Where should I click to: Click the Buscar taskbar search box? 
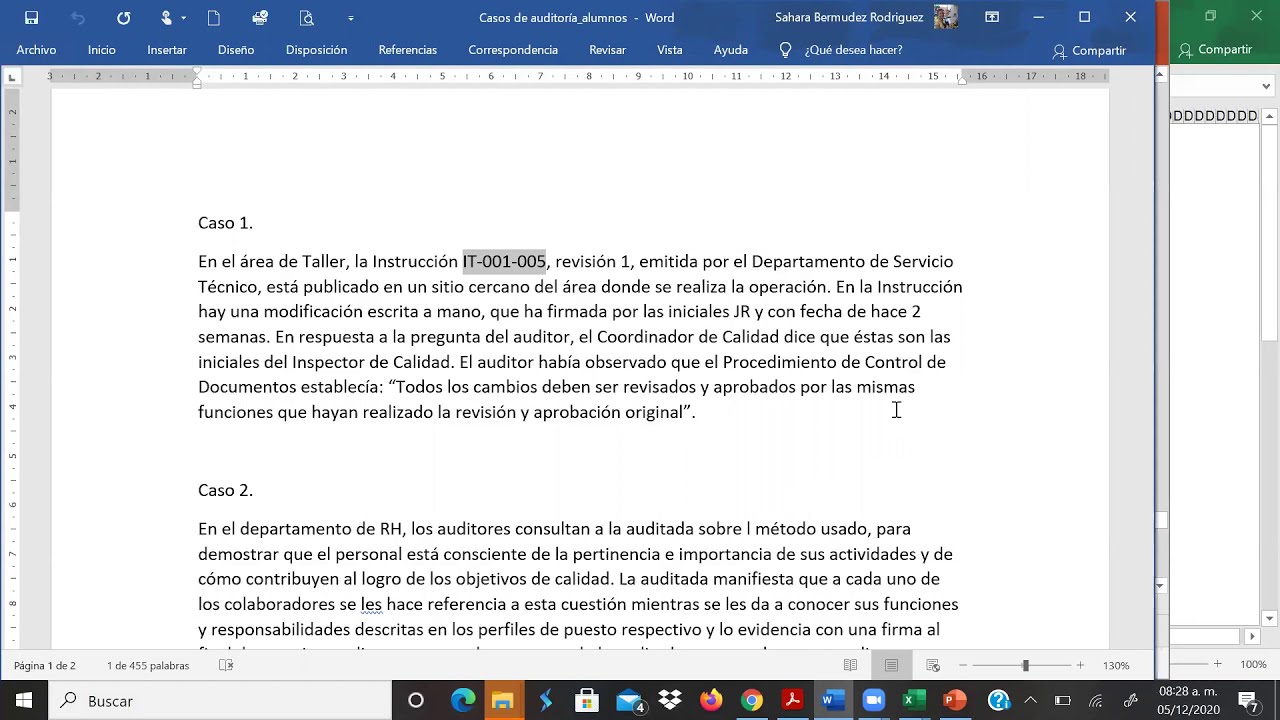coord(220,701)
